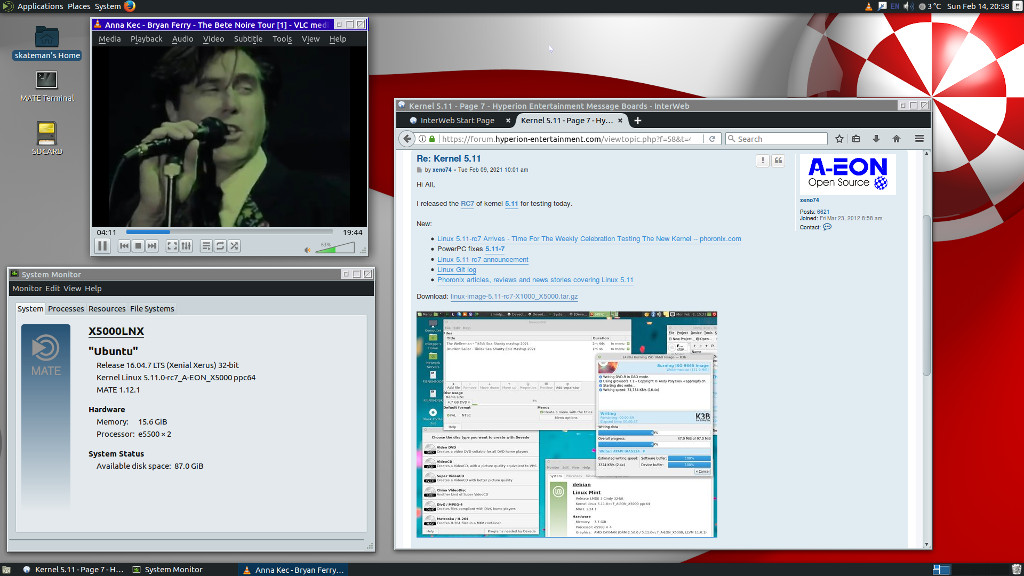Reload the current browser page
The height and width of the screenshot is (576, 1024).
(x=712, y=139)
